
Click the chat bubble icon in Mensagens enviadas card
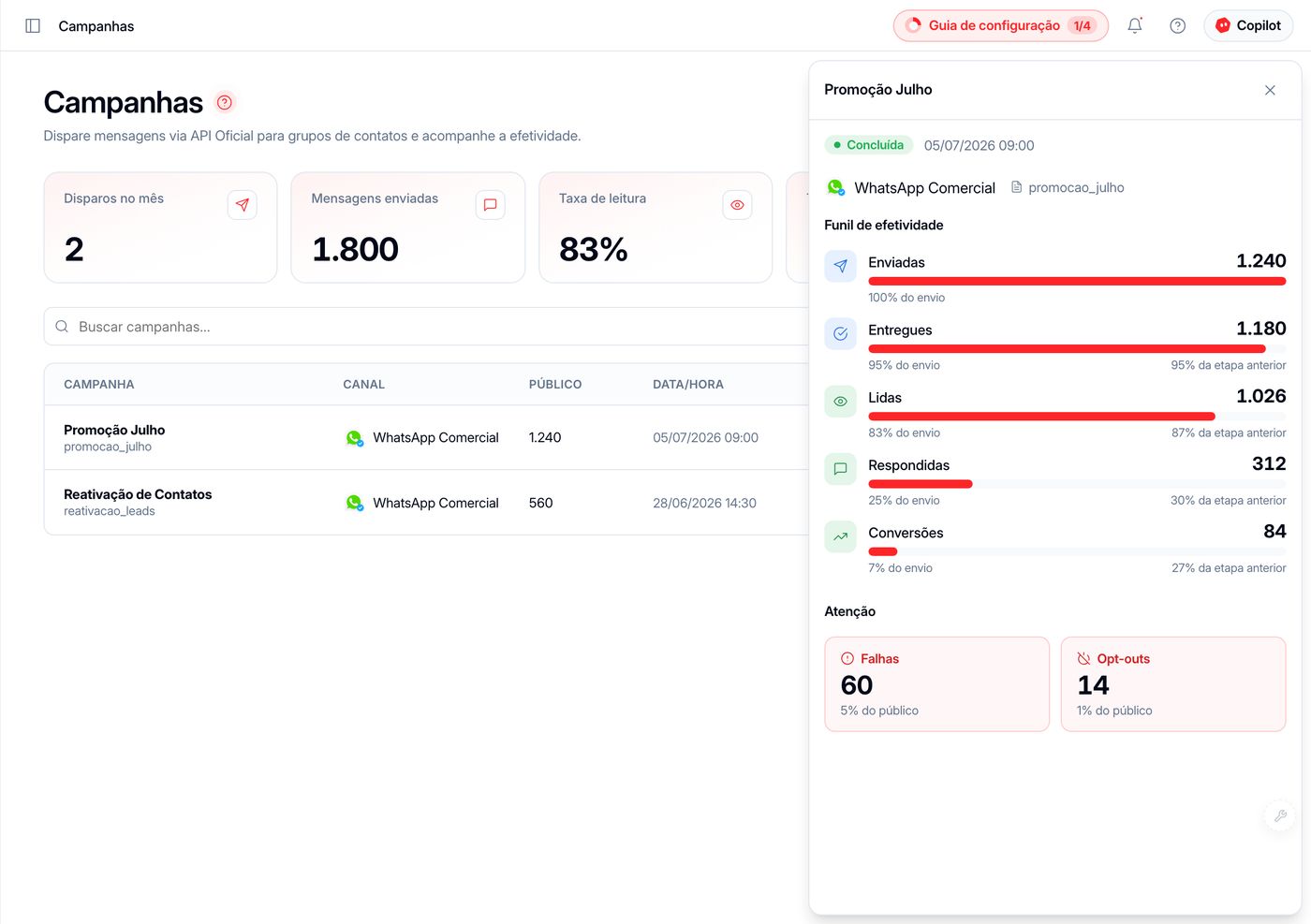(x=490, y=205)
